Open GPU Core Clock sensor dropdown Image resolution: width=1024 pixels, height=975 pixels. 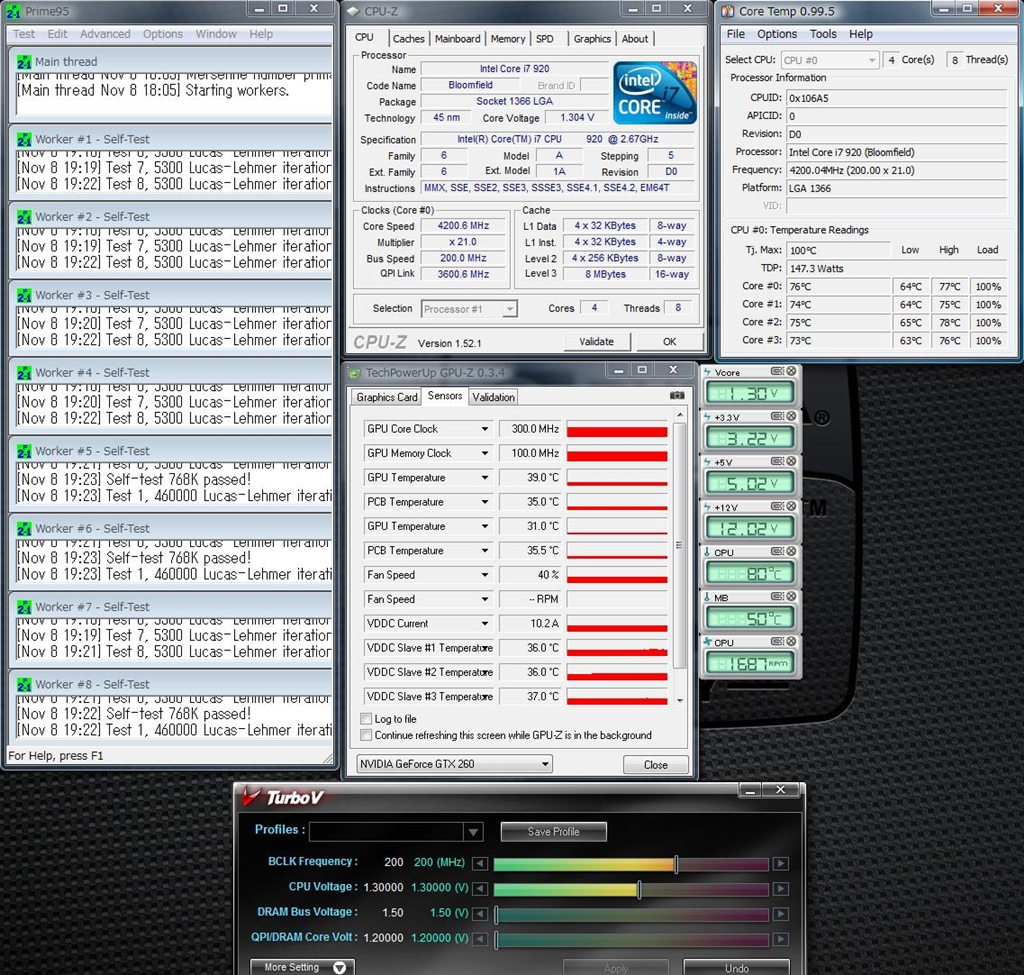point(485,429)
